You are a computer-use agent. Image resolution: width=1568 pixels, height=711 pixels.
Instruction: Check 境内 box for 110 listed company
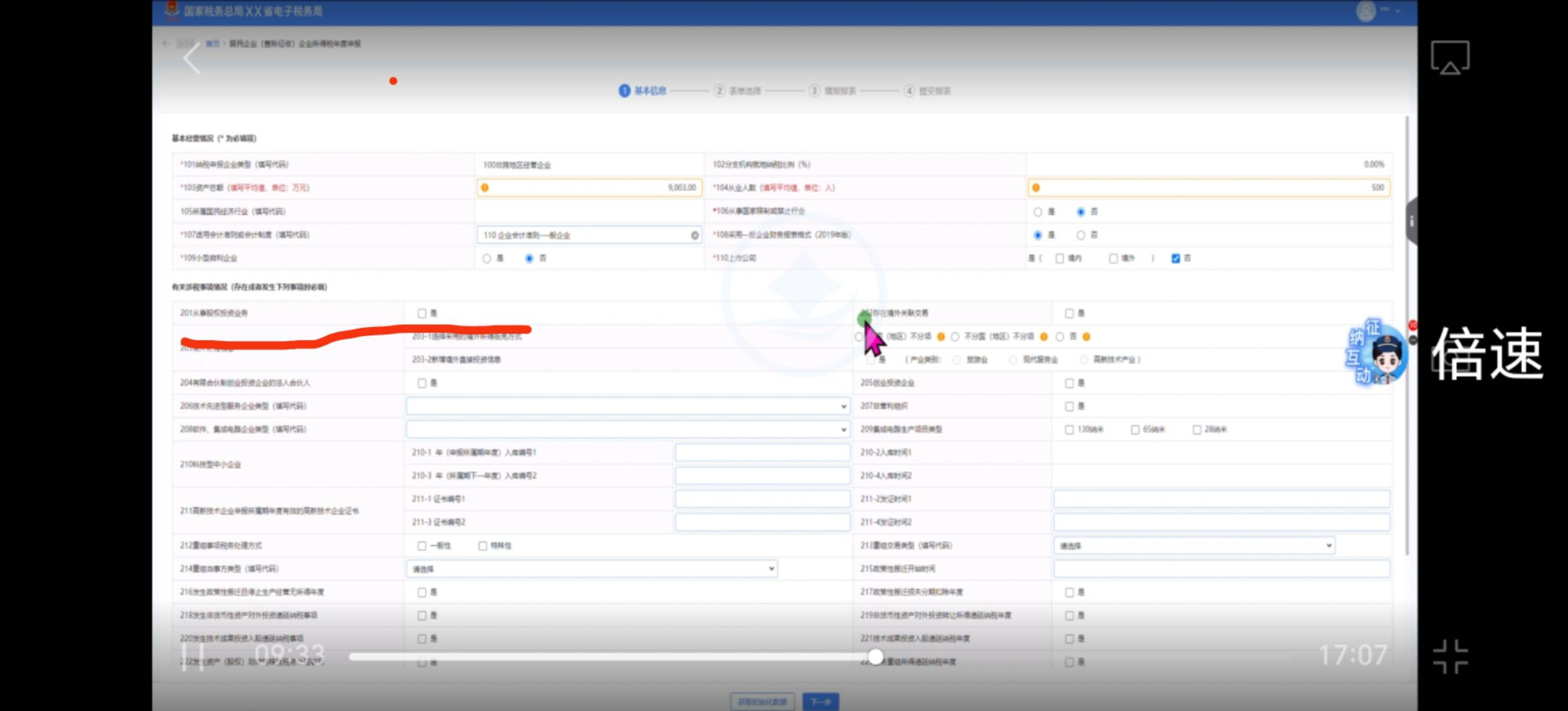click(1059, 258)
